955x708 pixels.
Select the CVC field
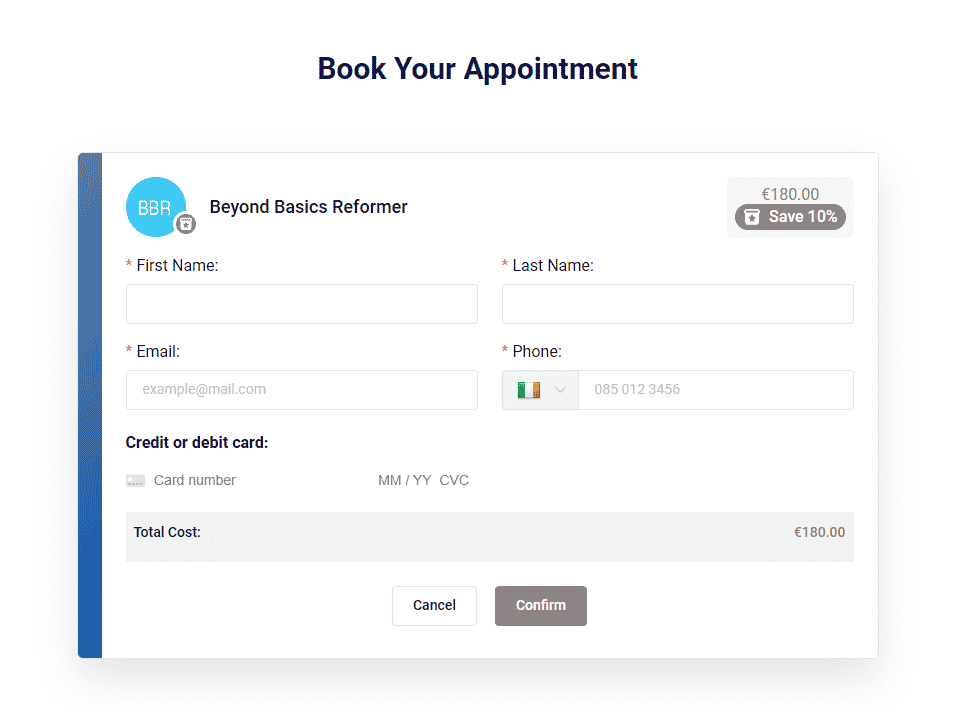[x=454, y=481]
